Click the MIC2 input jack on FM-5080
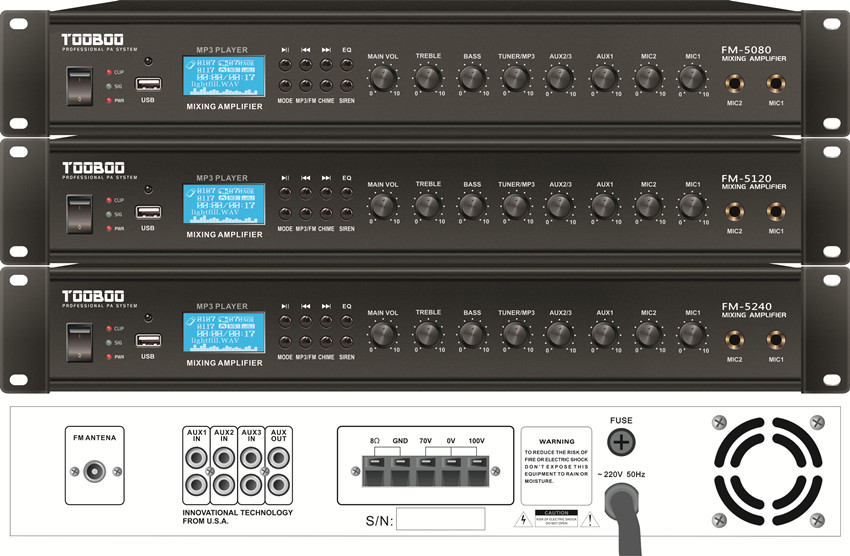The image size is (850, 556). pos(735,84)
